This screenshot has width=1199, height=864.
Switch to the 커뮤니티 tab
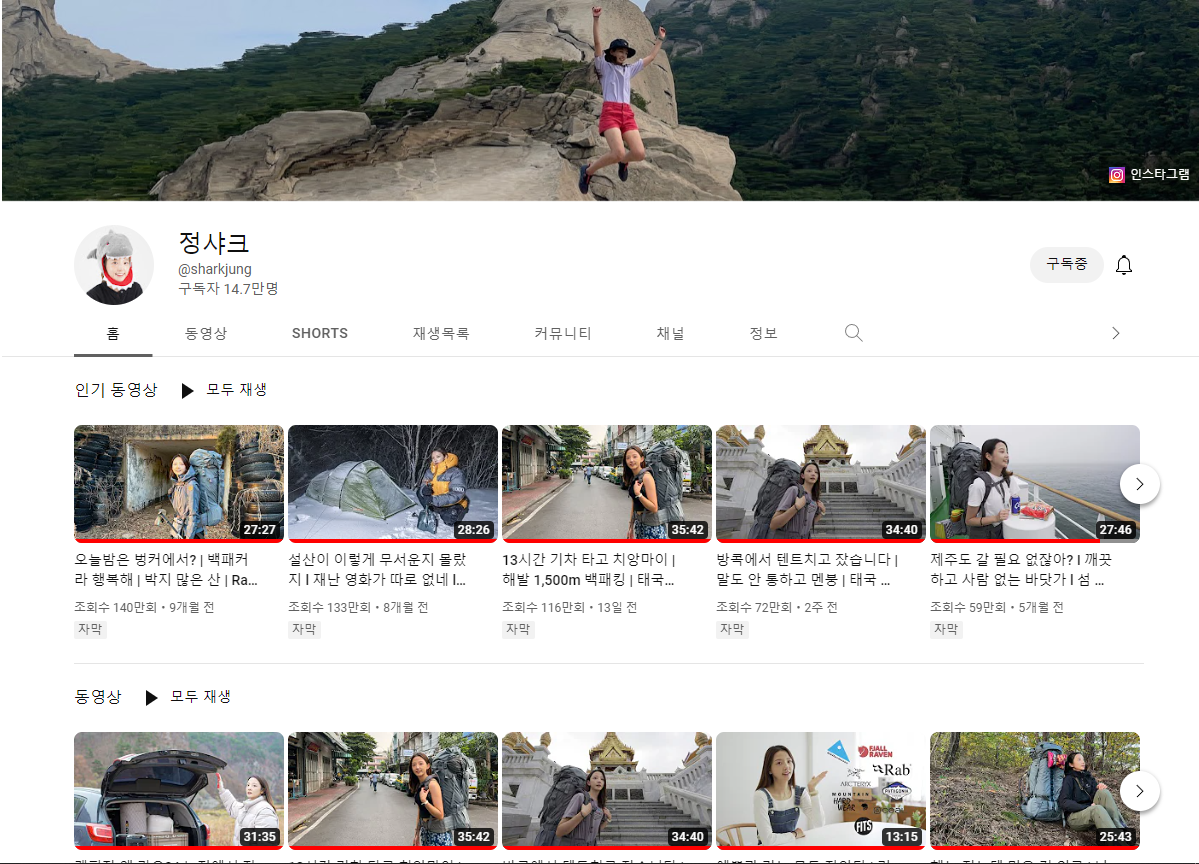563,333
